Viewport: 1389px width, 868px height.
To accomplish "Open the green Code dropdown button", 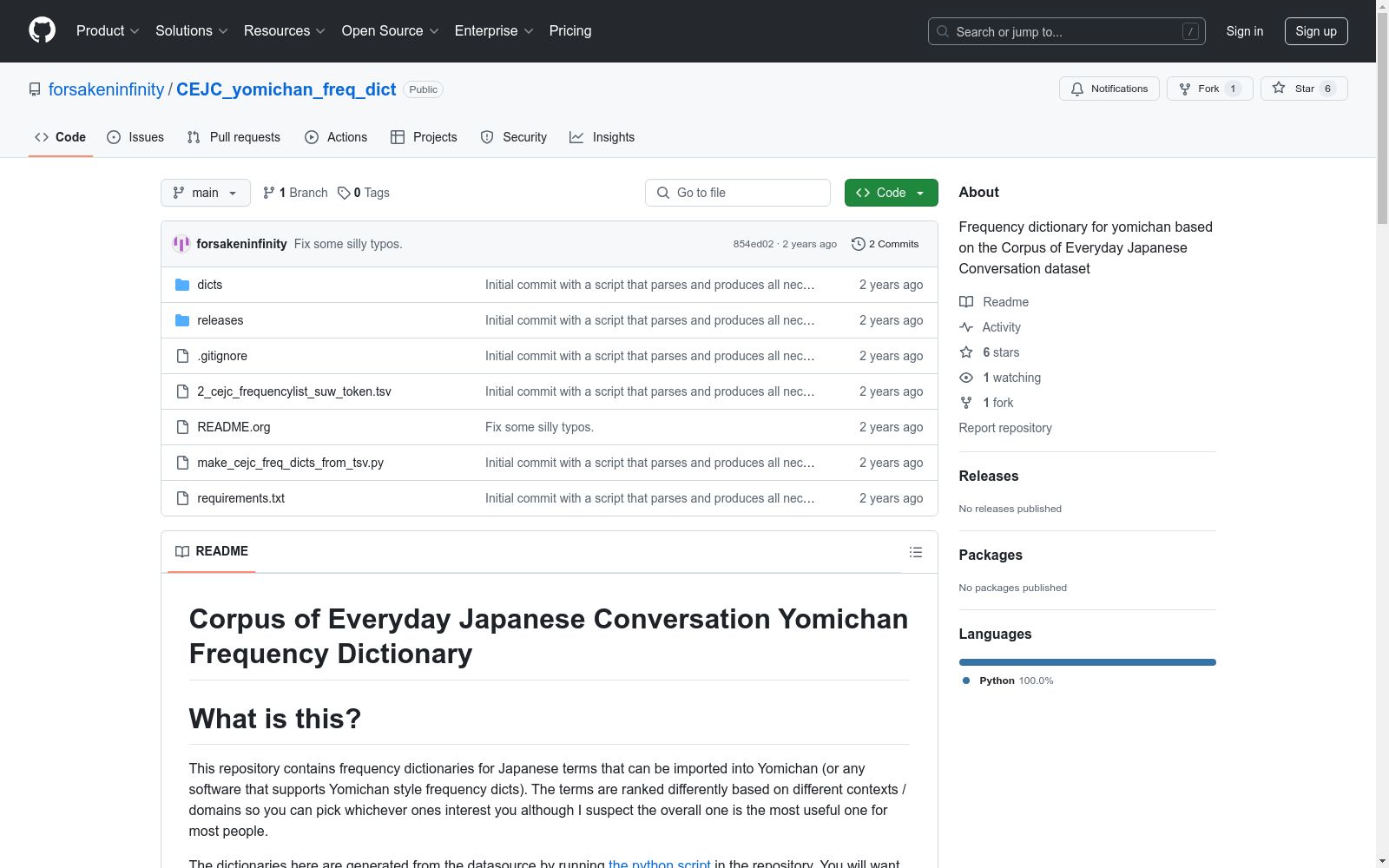I will pyautogui.click(x=891, y=193).
